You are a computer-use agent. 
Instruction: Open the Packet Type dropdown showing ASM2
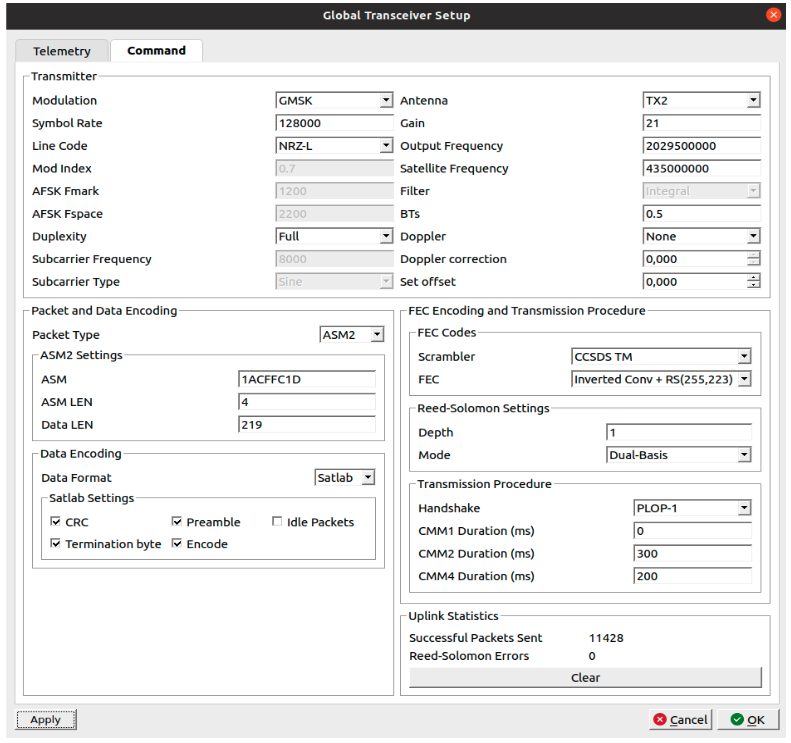(x=352, y=334)
